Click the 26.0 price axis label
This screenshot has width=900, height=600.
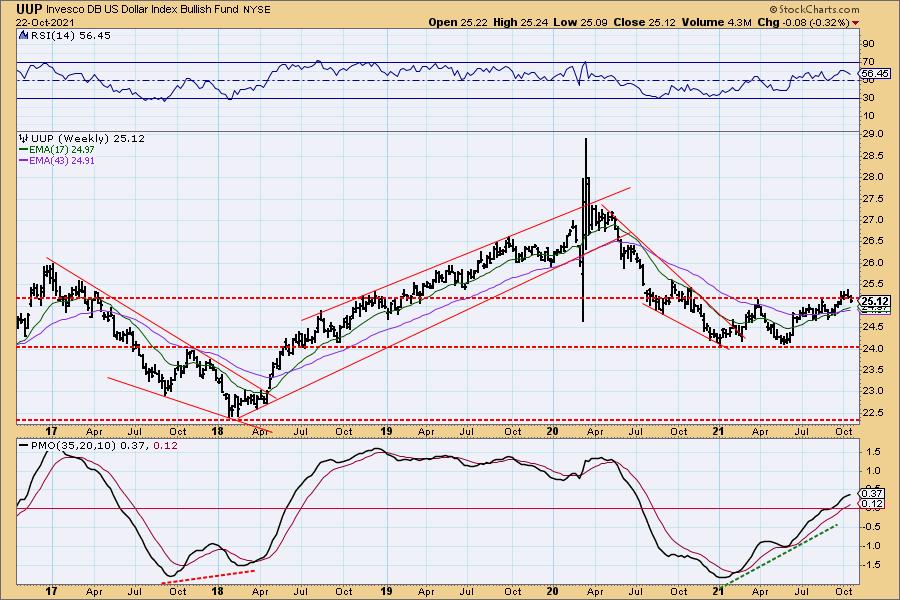[874, 263]
